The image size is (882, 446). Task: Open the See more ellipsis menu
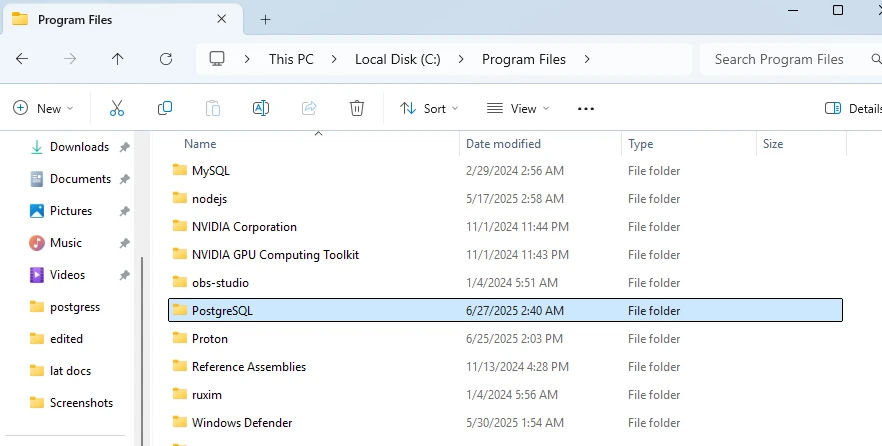[586, 109]
